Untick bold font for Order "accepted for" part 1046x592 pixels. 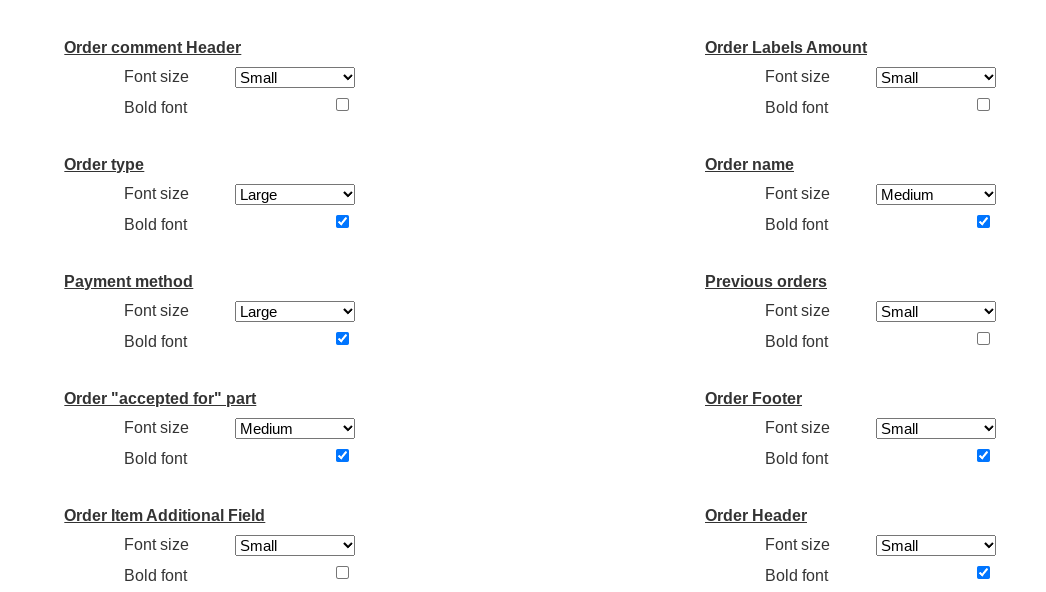tap(342, 456)
